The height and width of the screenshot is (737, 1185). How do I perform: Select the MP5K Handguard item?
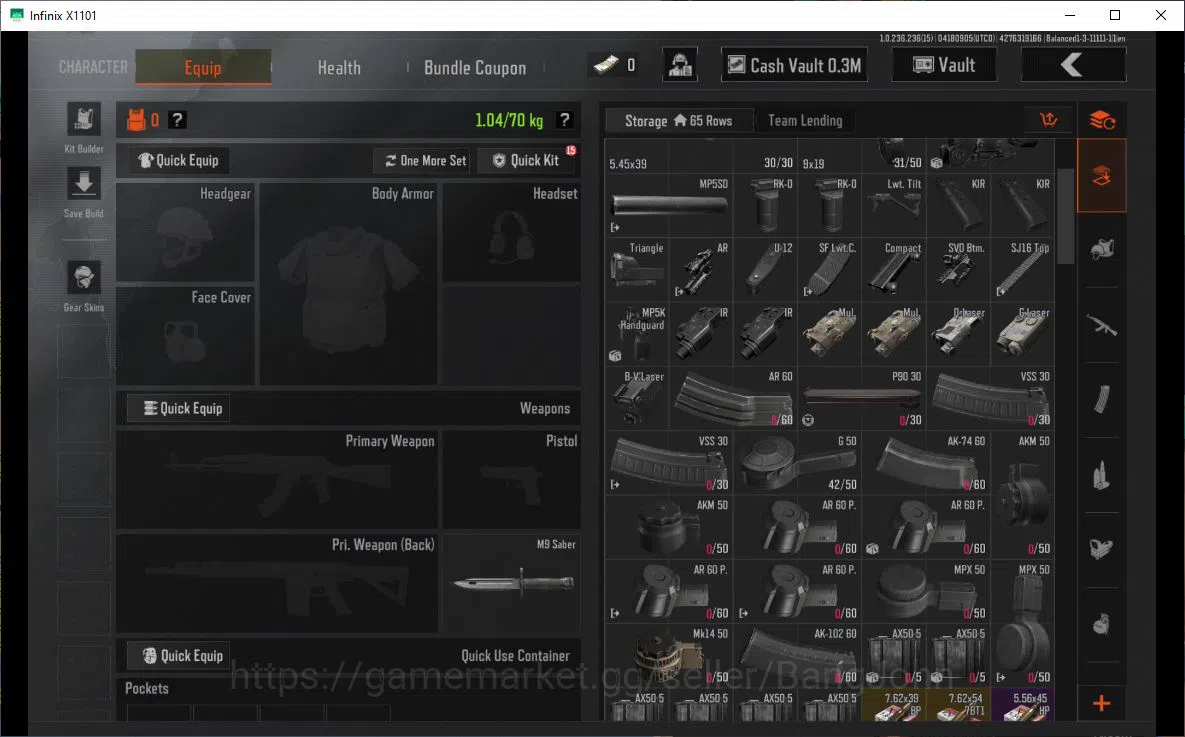click(637, 333)
